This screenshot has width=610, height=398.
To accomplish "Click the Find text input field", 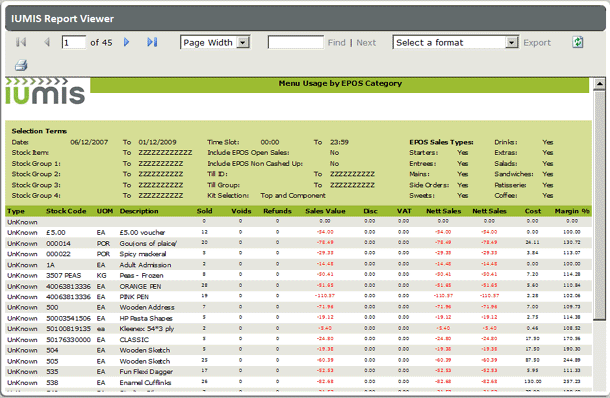I will pos(296,42).
